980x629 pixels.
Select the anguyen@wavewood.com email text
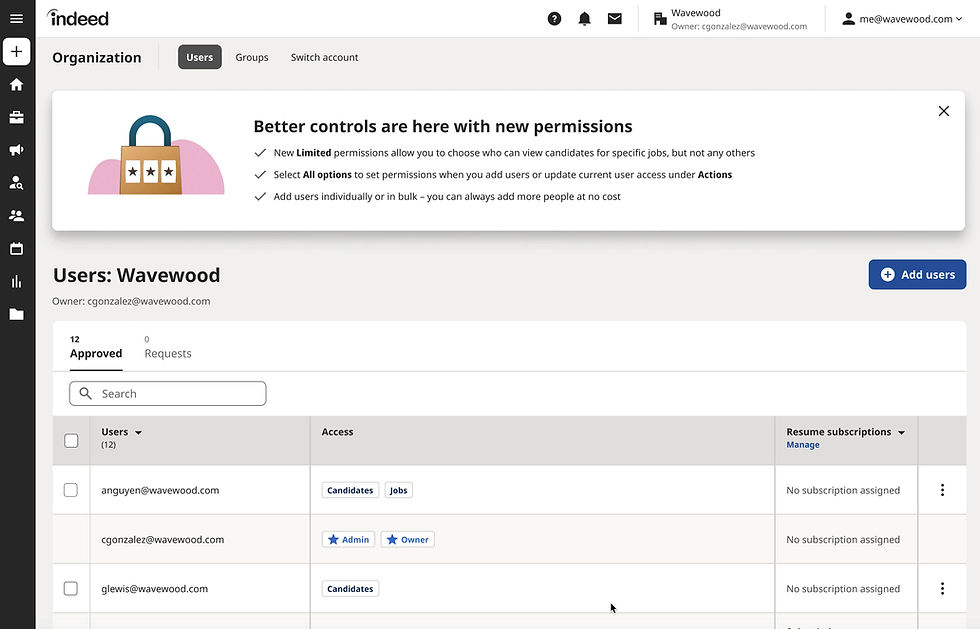click(160, 490)
